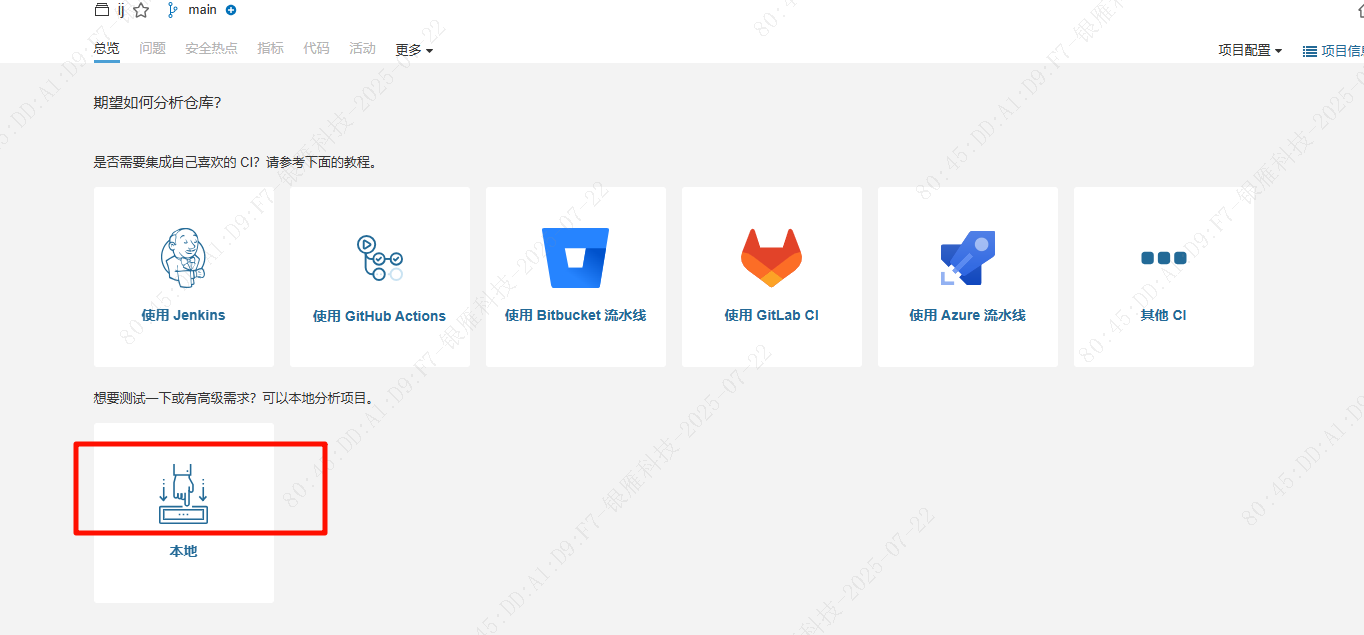This screenshot has height=635, width=1364.
Task: Open the 代码 tab
Action: [316, 48]
